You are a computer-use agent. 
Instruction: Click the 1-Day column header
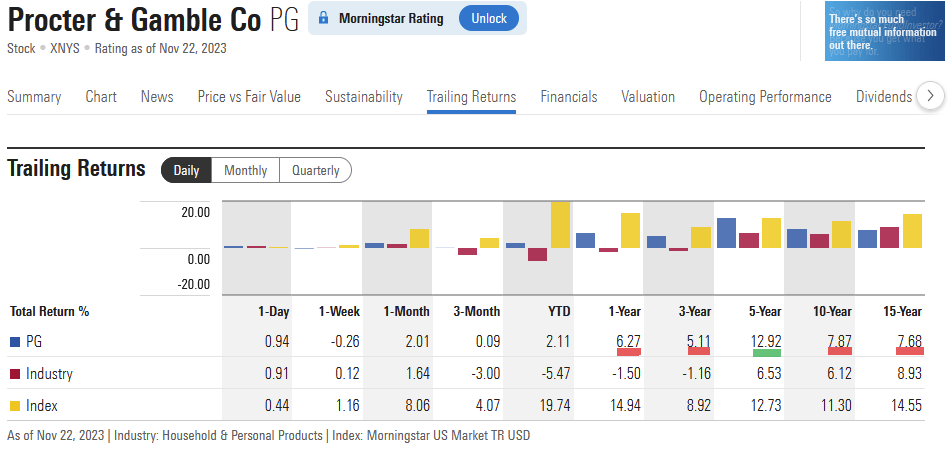[274, 312]
